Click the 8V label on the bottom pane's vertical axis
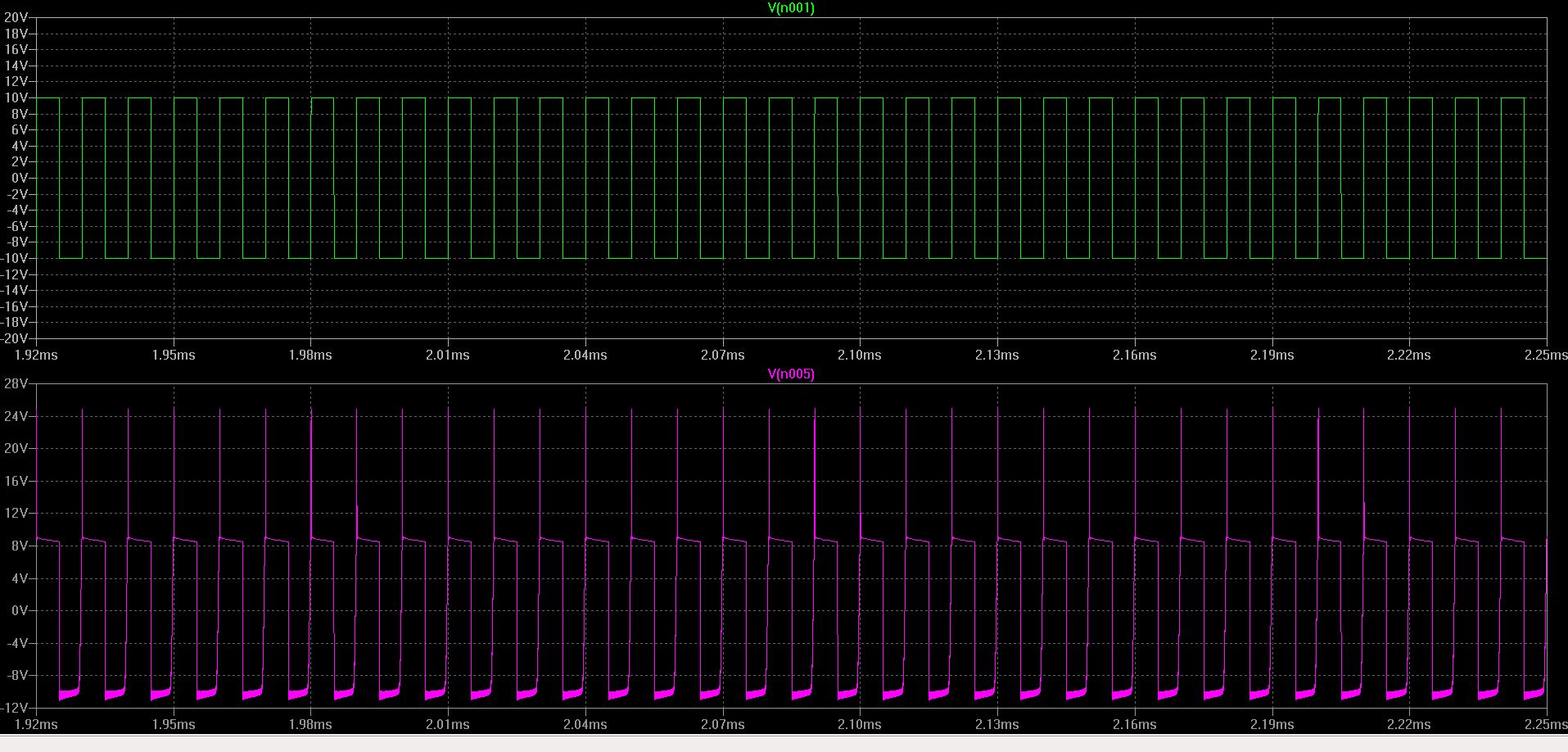 [19, 546]
